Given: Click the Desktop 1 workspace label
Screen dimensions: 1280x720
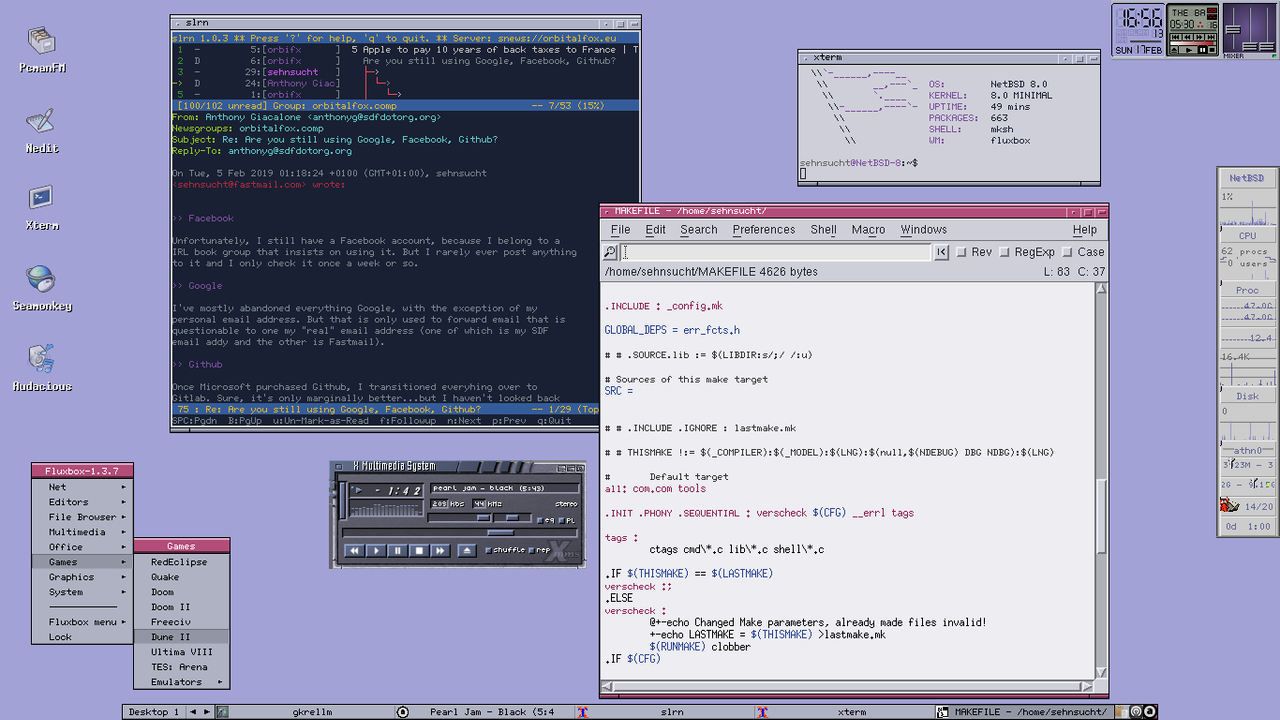Looking at the screenshot, I should [154, 712].
